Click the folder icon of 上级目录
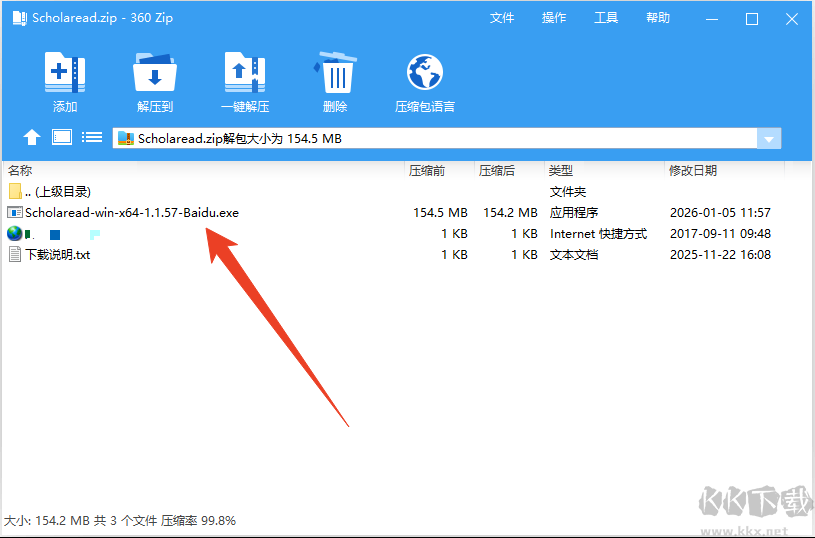The height and width of the screenshot is (538, 815). 15,191
